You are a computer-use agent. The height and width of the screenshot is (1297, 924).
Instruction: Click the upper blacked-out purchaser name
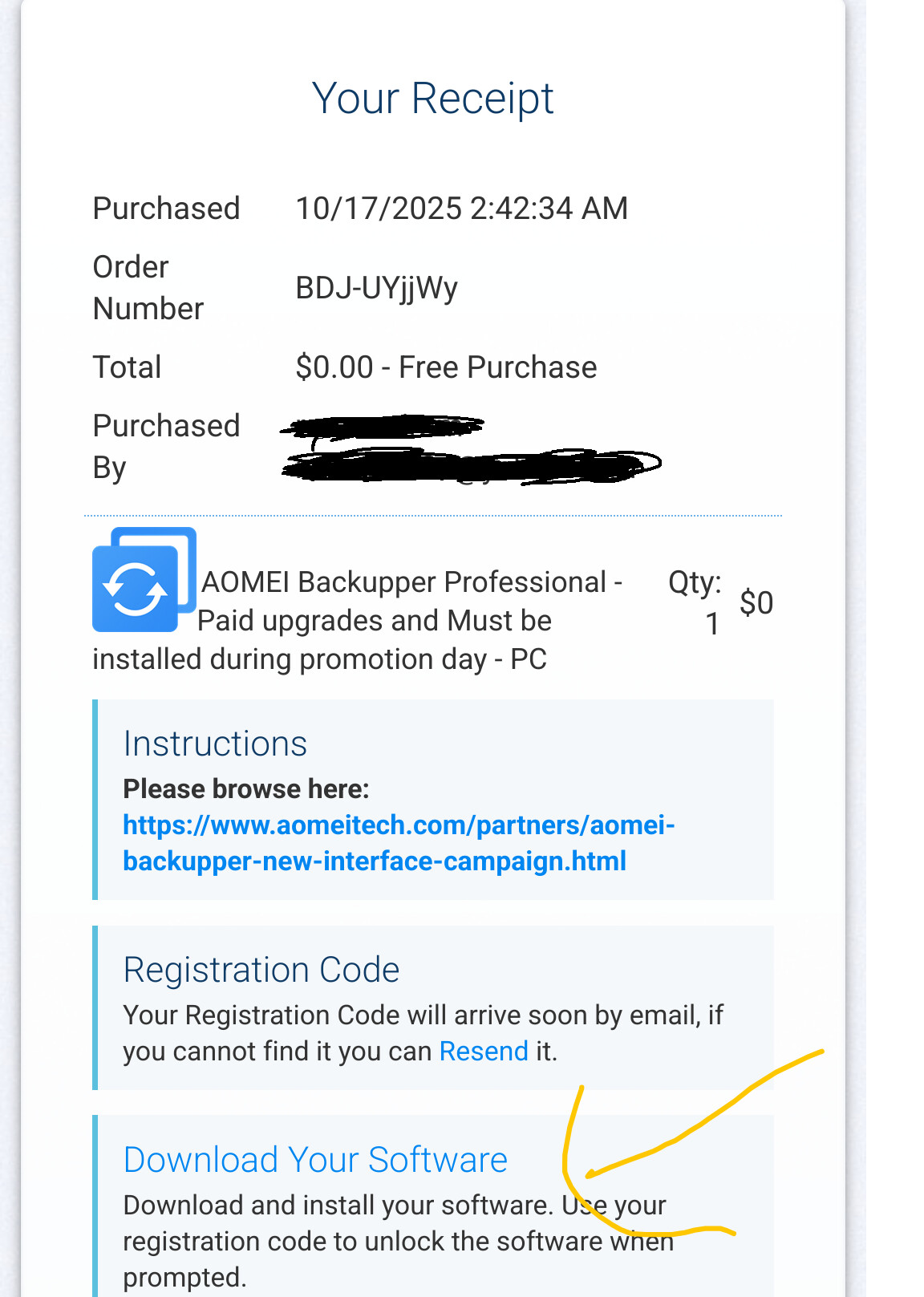[x=383, y=427]
